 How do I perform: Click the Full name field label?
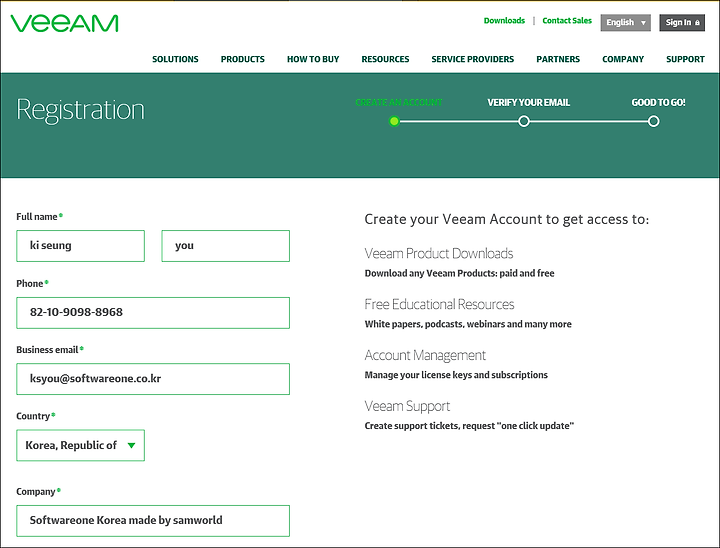coord(37,217)
